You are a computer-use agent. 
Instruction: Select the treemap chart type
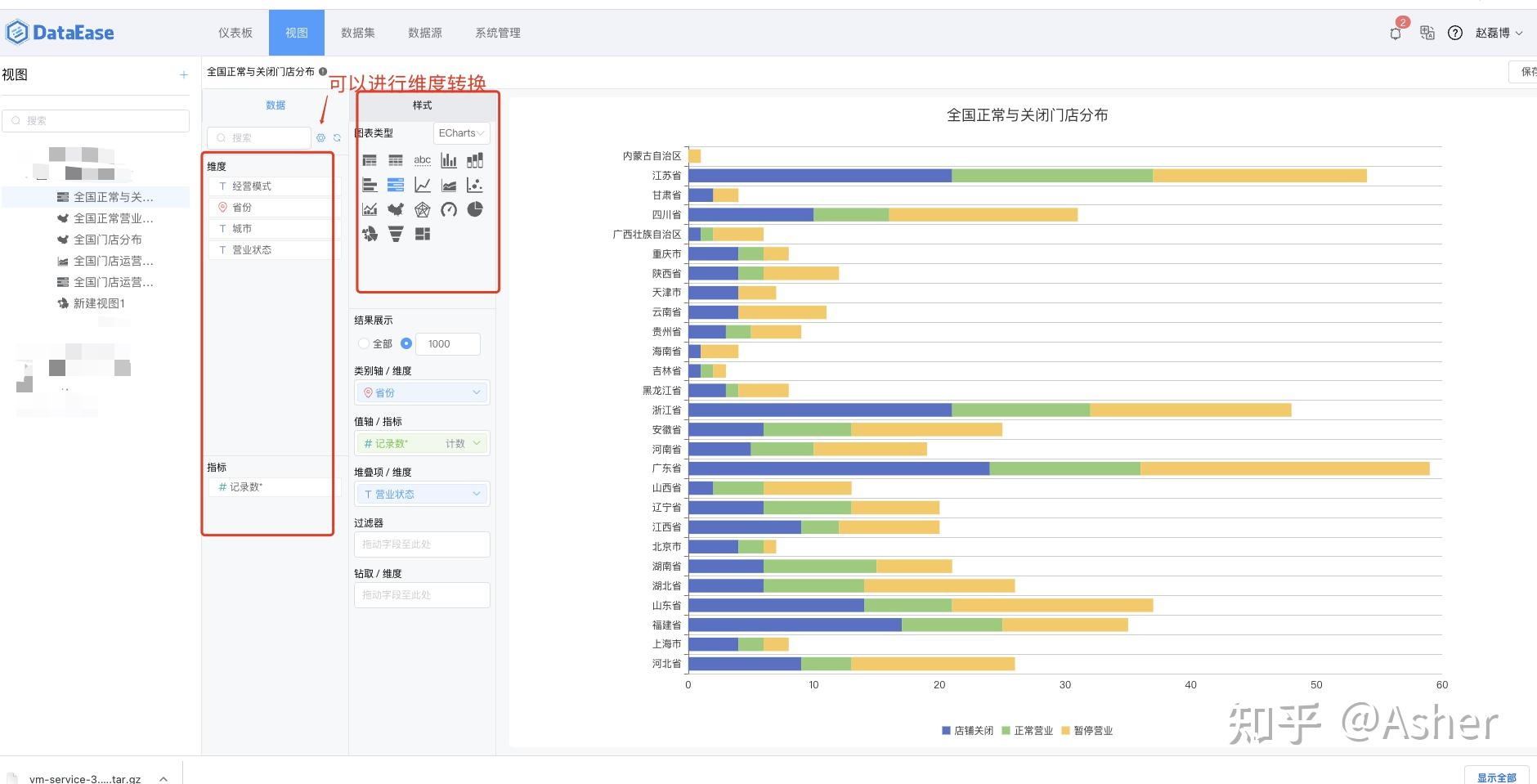pos(423,235)
